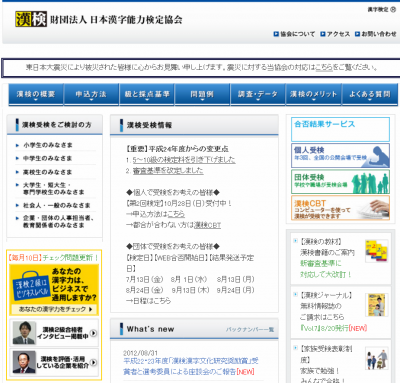Expand the 申込方法 navigation tab
This screenshot has height=383, width=400.
coord(91,95)
